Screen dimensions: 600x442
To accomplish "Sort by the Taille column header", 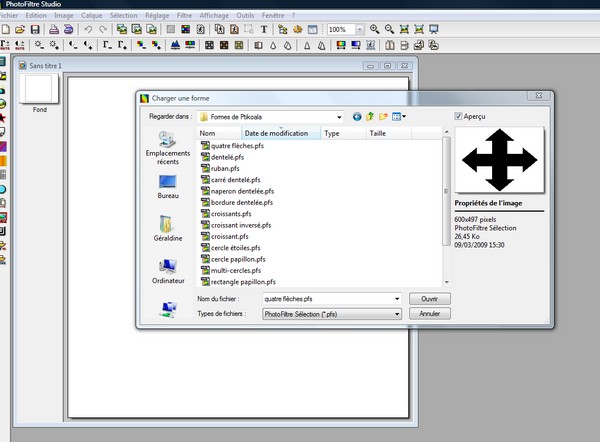I will pyautogui.click(x=388, y=133).
